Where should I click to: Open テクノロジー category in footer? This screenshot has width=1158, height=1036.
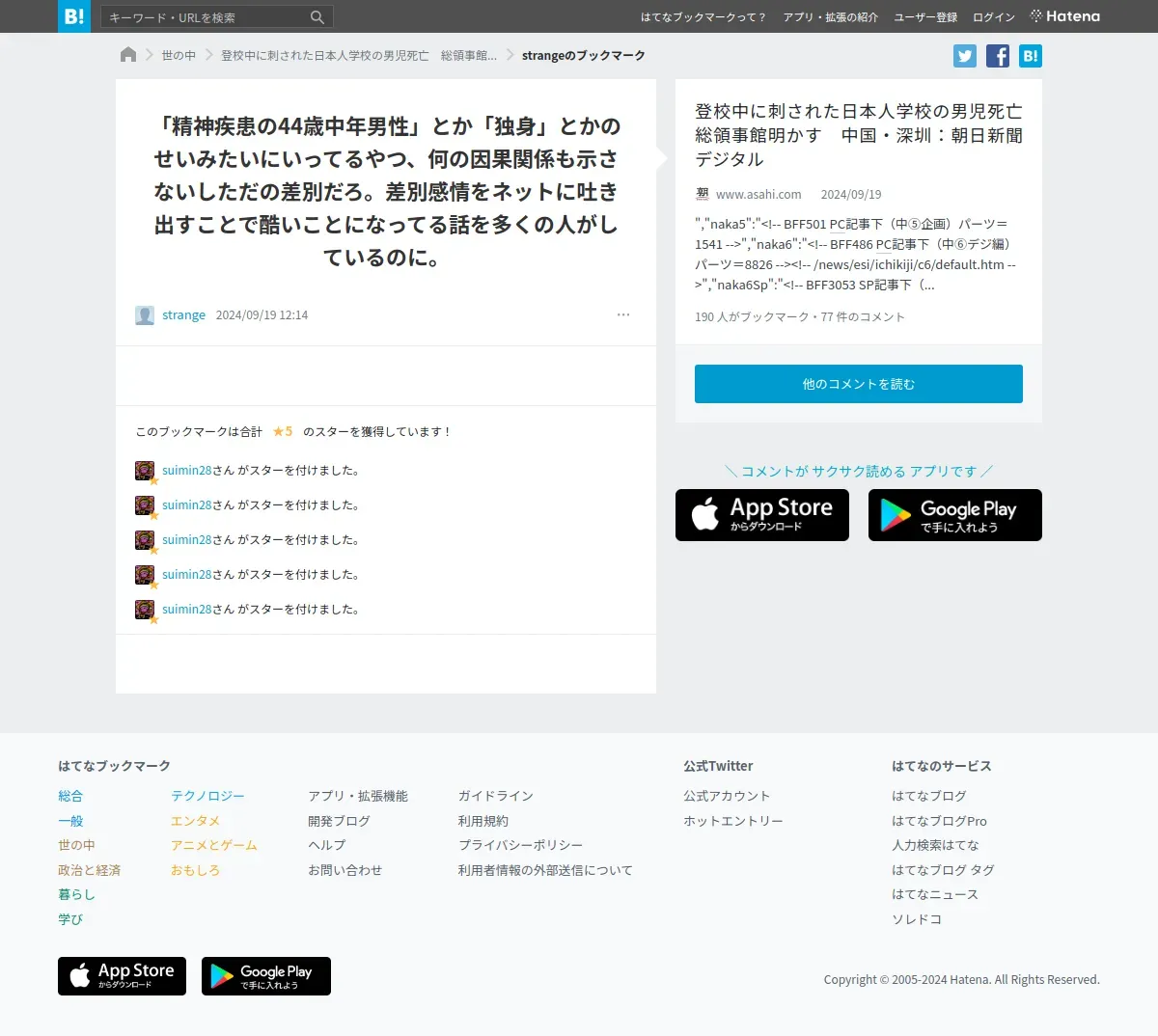pyautogui.click(x=207, y=796)
